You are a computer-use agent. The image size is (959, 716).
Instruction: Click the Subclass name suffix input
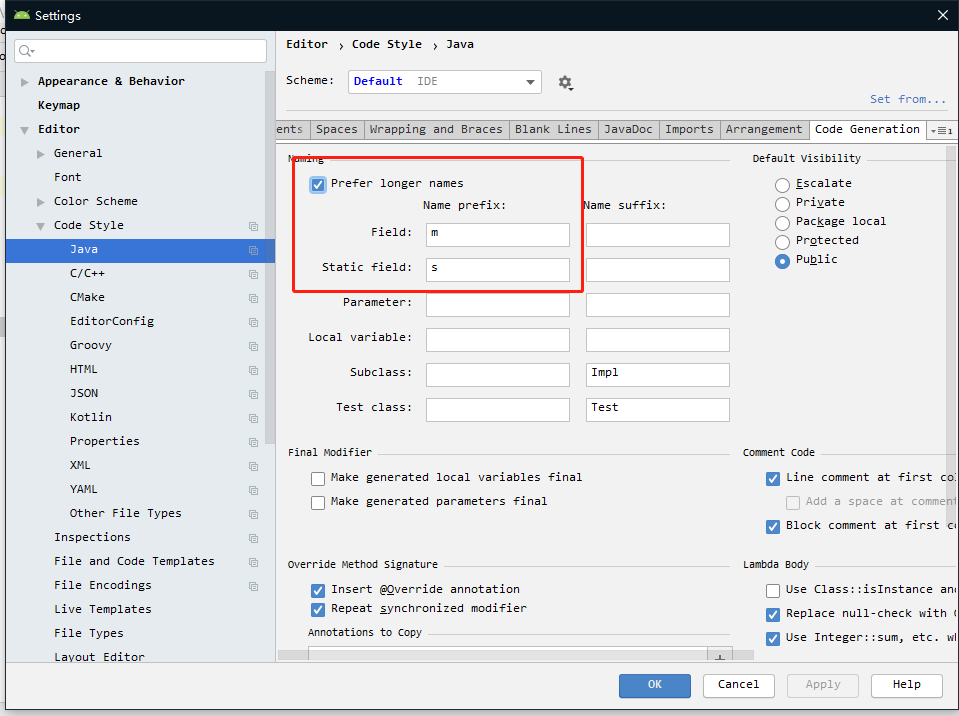(657, 375)
